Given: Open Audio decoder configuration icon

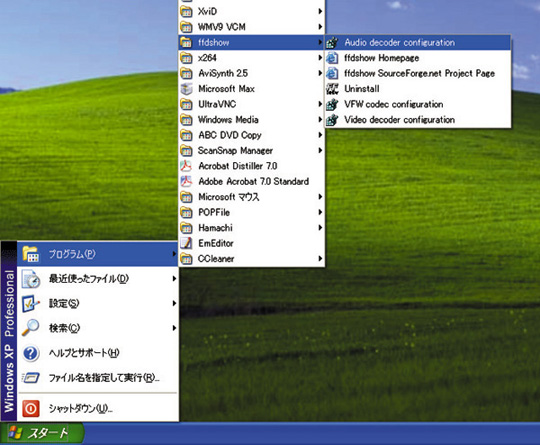Looking at the screenshot, I should tap(332, 42).
